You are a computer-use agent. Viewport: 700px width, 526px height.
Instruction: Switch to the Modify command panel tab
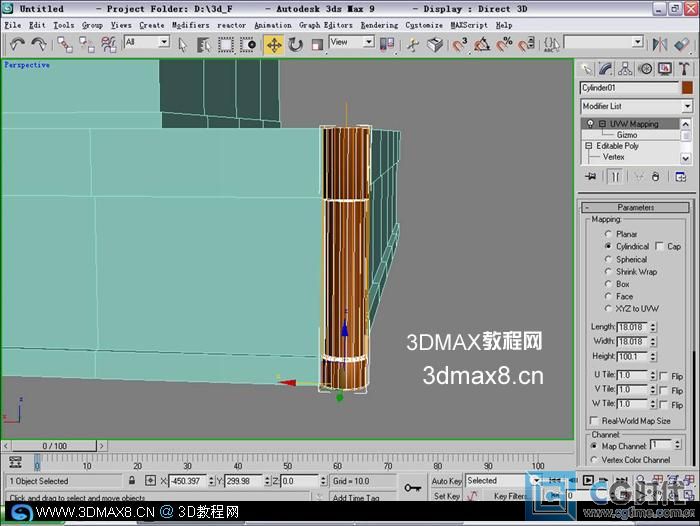pyautogui.click(x=605, y=69)
